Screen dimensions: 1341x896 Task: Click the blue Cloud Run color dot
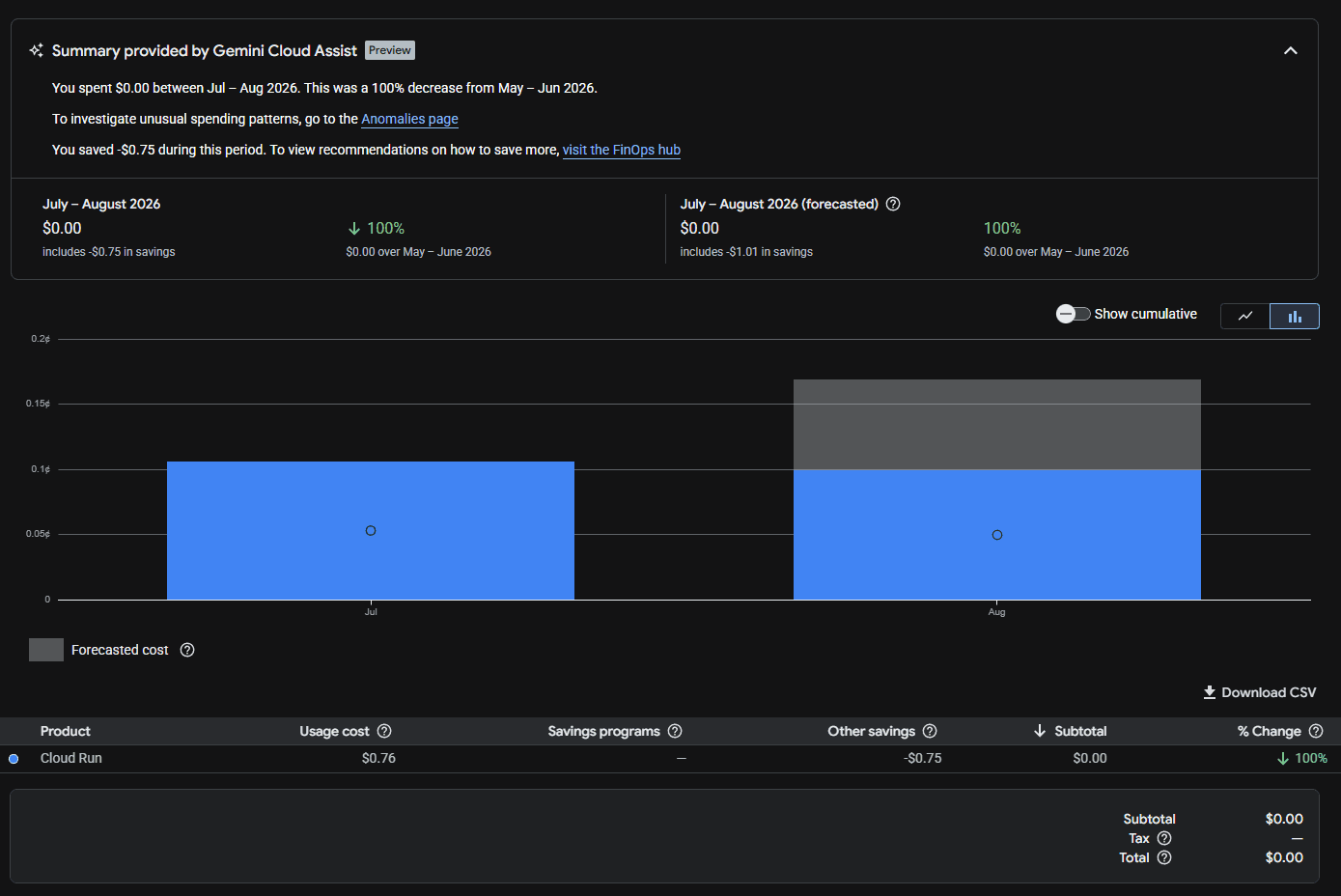(x=14, y=759)
